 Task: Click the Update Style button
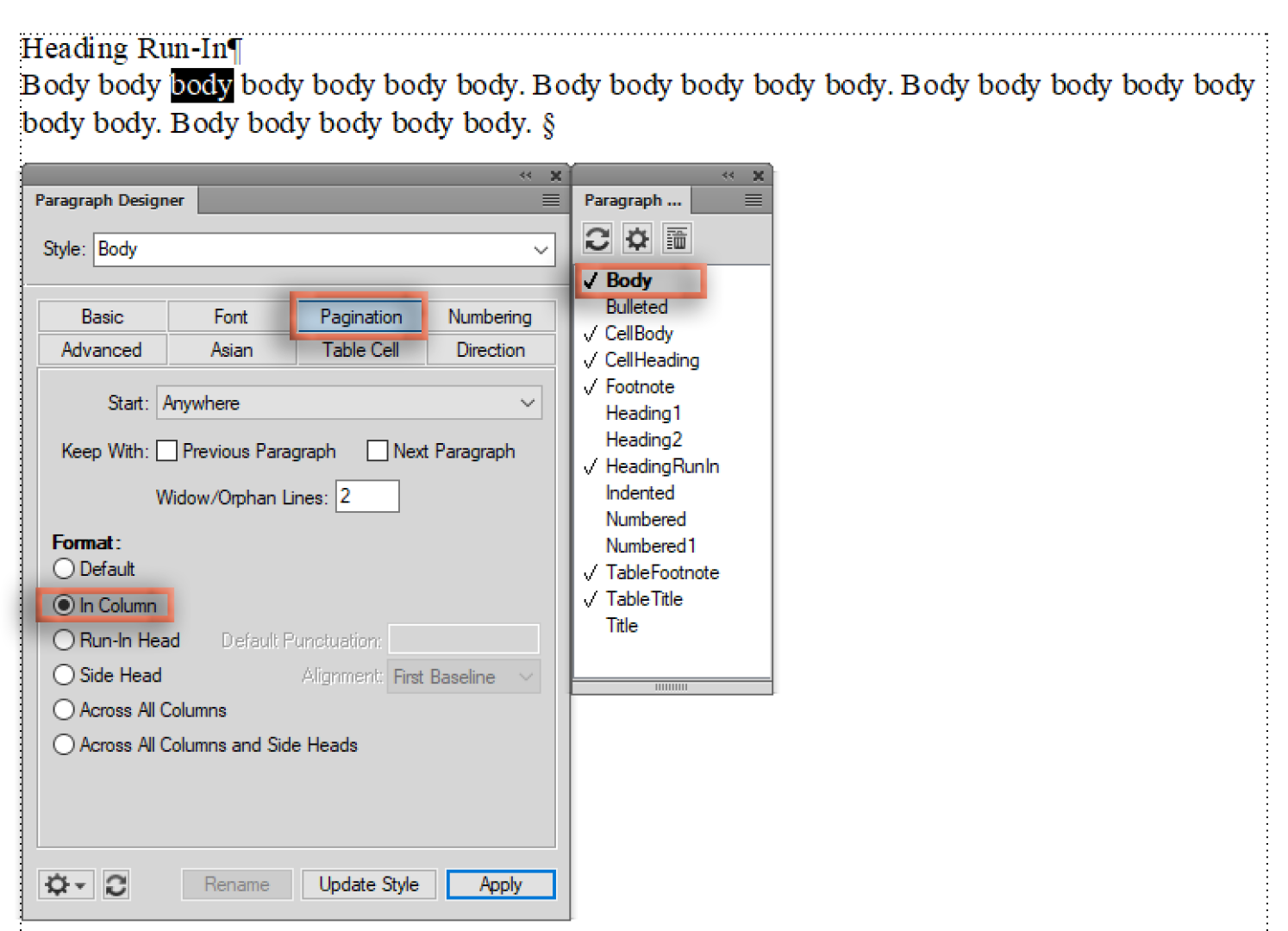[369, 884]
